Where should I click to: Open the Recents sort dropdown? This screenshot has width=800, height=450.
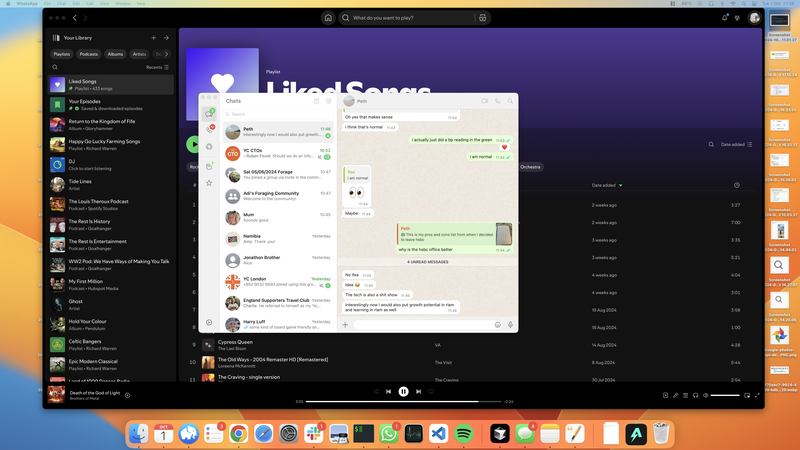[157, 67]
